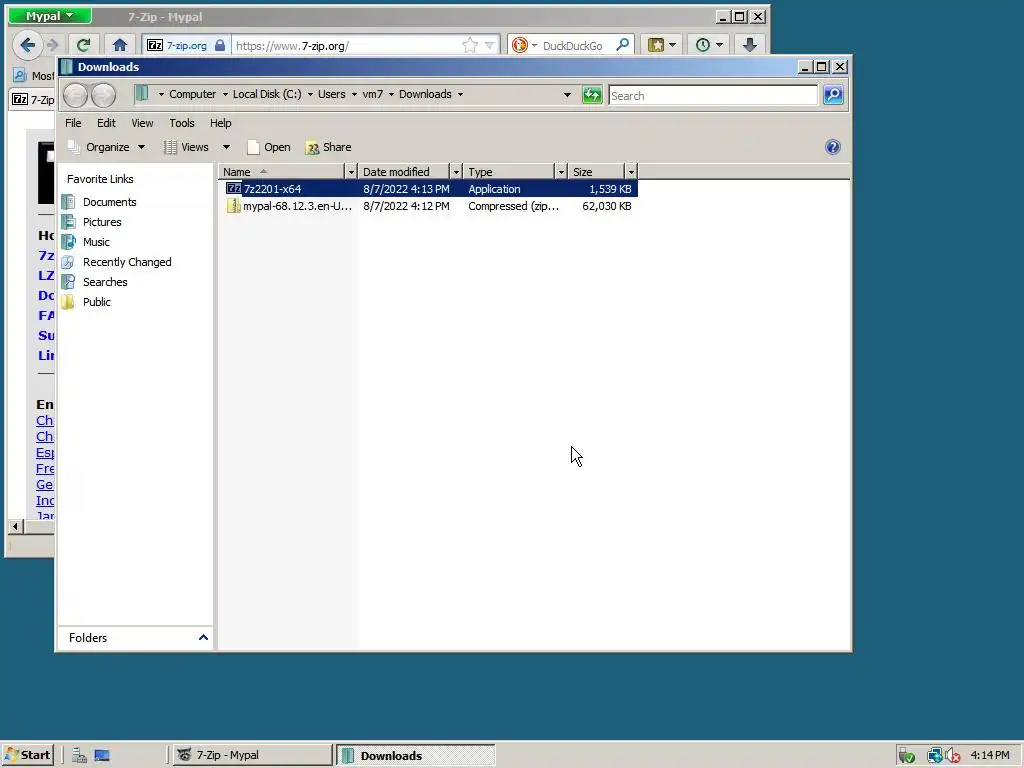Click vm7 in the breadcrumb path

[x=372, y=94]
